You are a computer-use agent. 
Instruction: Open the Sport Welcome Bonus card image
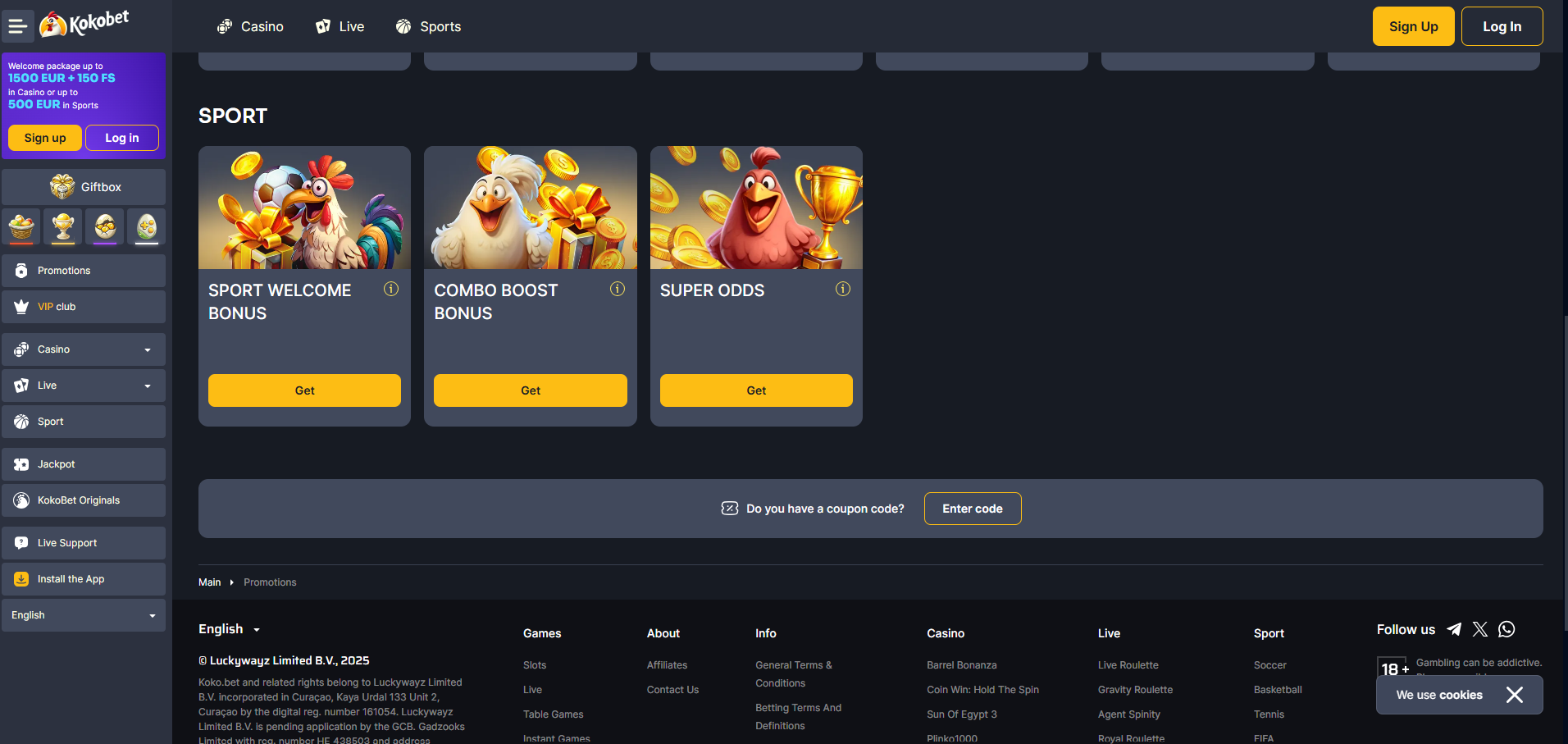click(304, 208)
